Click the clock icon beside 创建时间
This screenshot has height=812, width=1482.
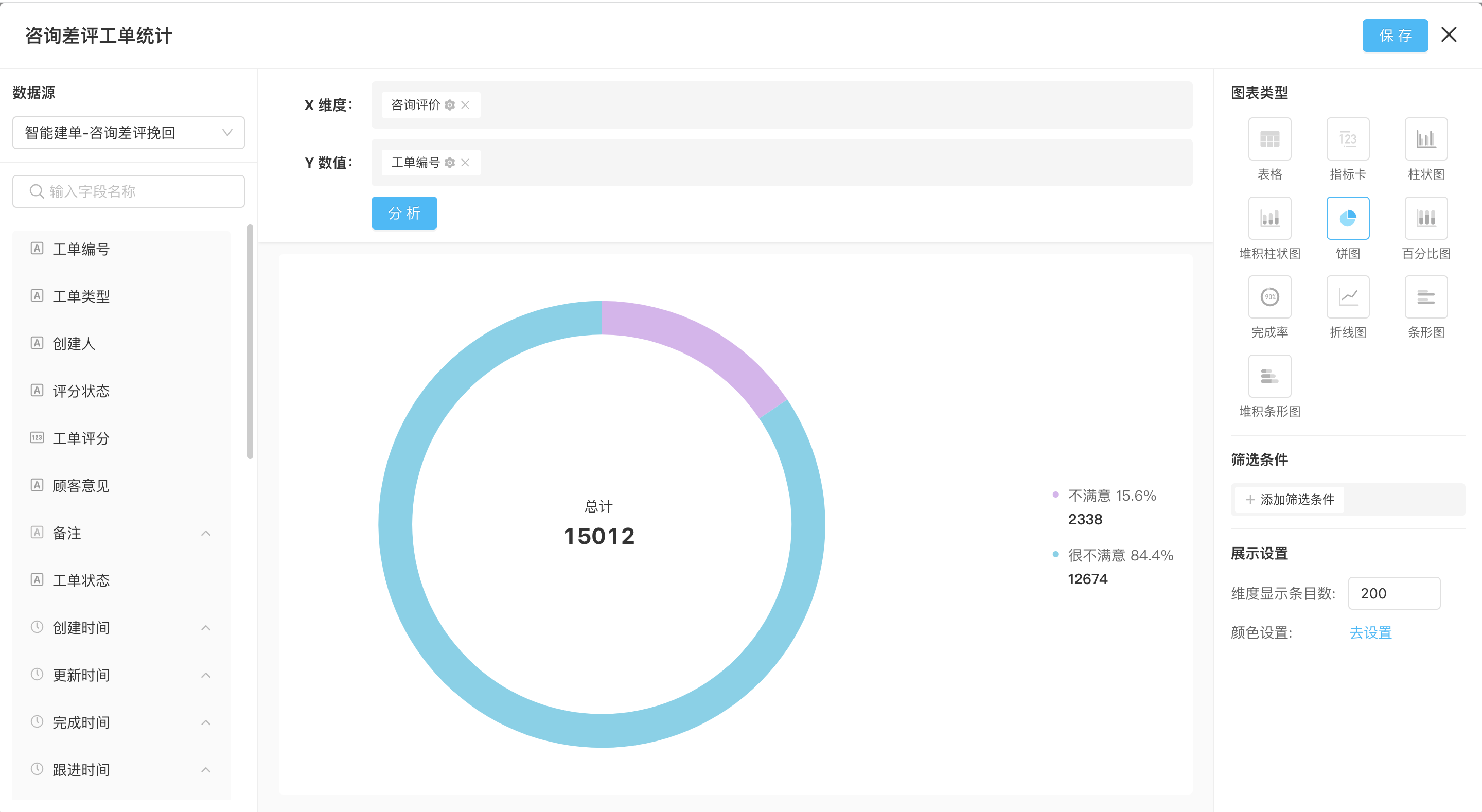37,627
